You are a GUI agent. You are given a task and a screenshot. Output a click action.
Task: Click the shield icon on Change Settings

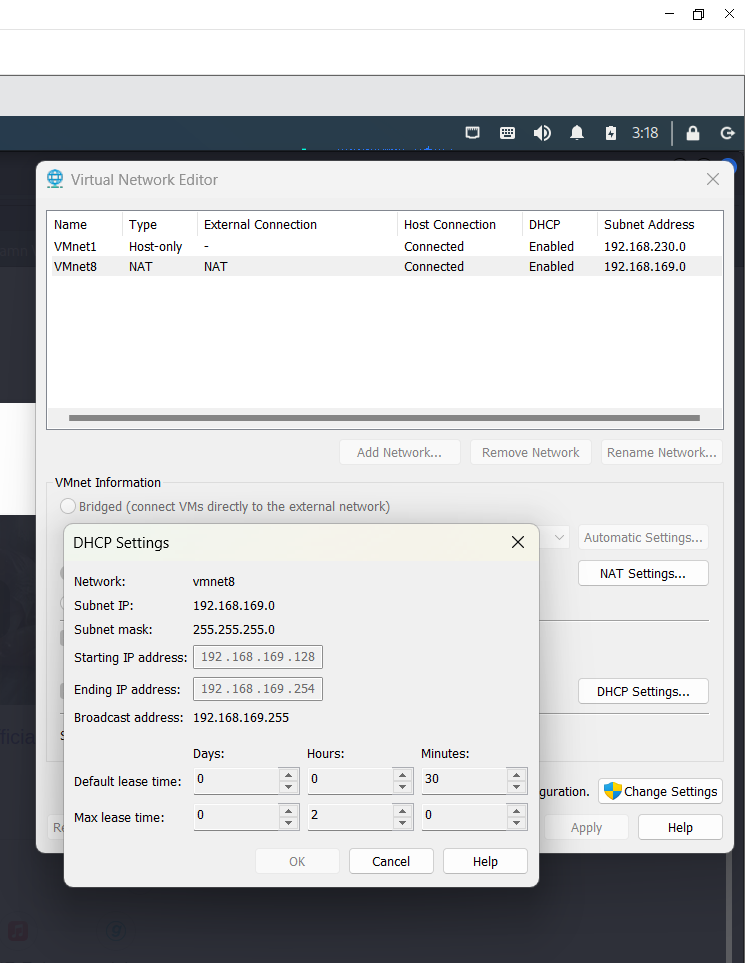(x=612, y=791)
